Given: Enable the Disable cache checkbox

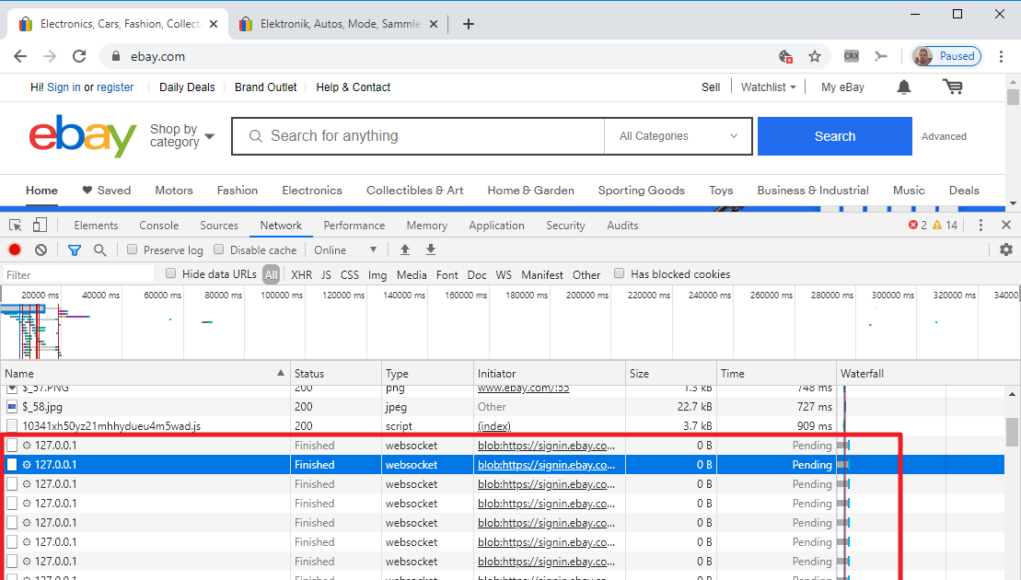Looking at the screenshot, I should tap(219, 250).
